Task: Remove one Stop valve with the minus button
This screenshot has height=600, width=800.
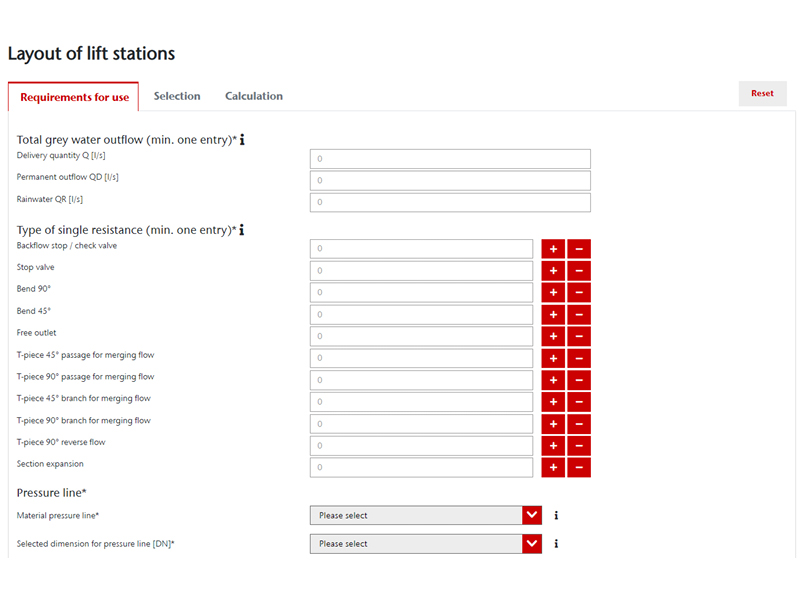Action: 579,271
